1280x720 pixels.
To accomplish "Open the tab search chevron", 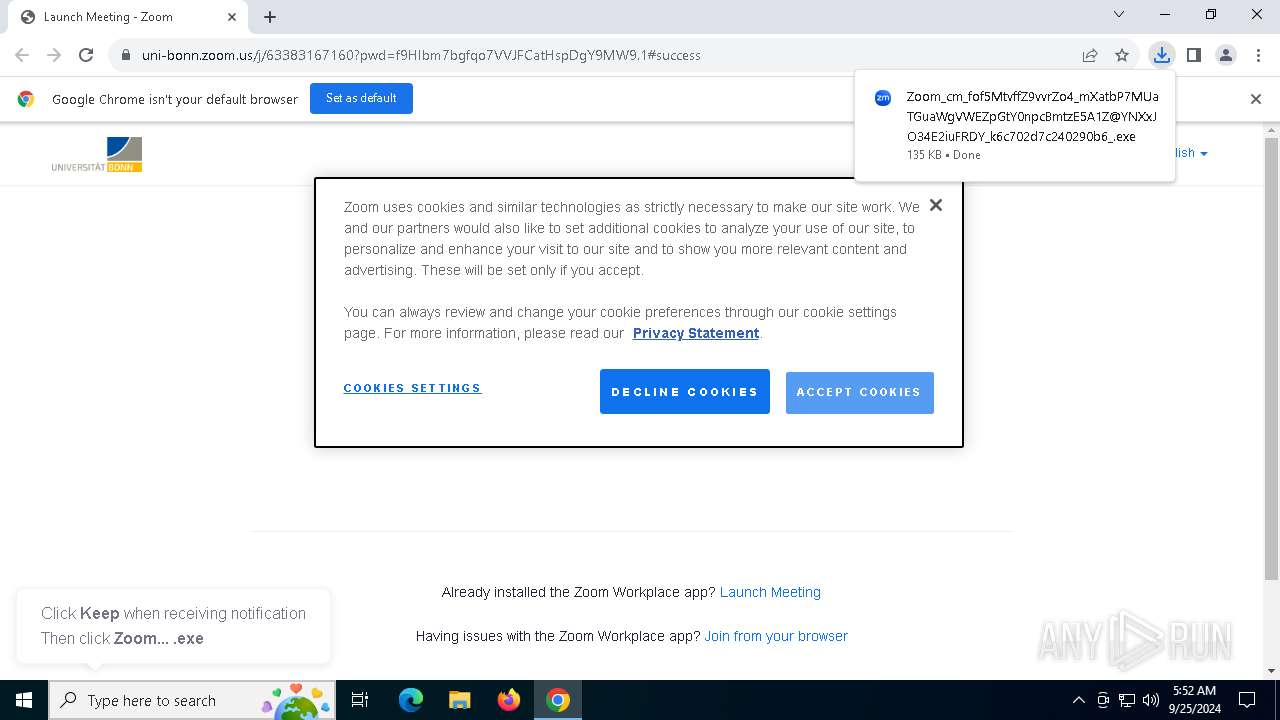I will click(x=1119, y=14).
